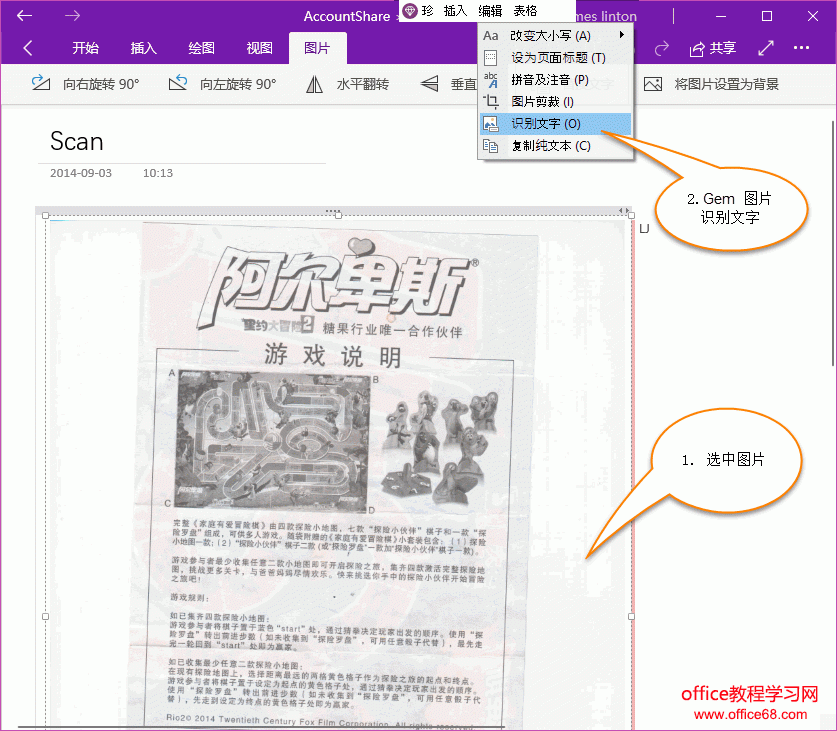Switch to the 插入 ribbon tab
The height and width of the screenshot is (731, 837).
click(143, 48)
